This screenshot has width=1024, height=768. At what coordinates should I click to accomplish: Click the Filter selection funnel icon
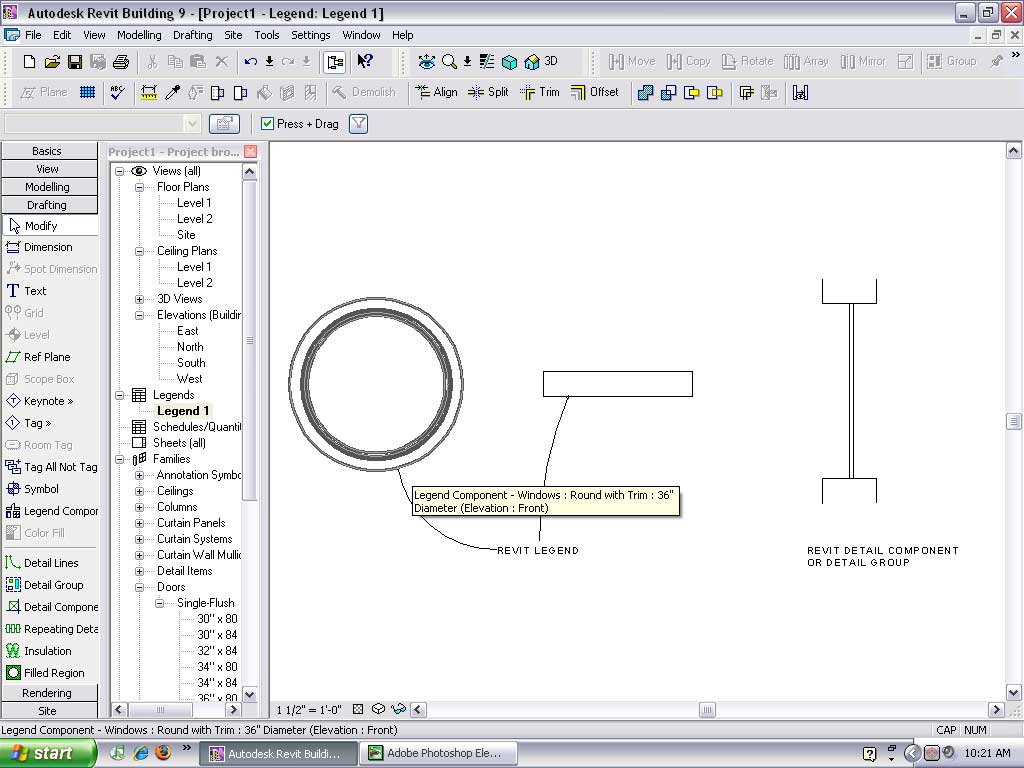358,124
